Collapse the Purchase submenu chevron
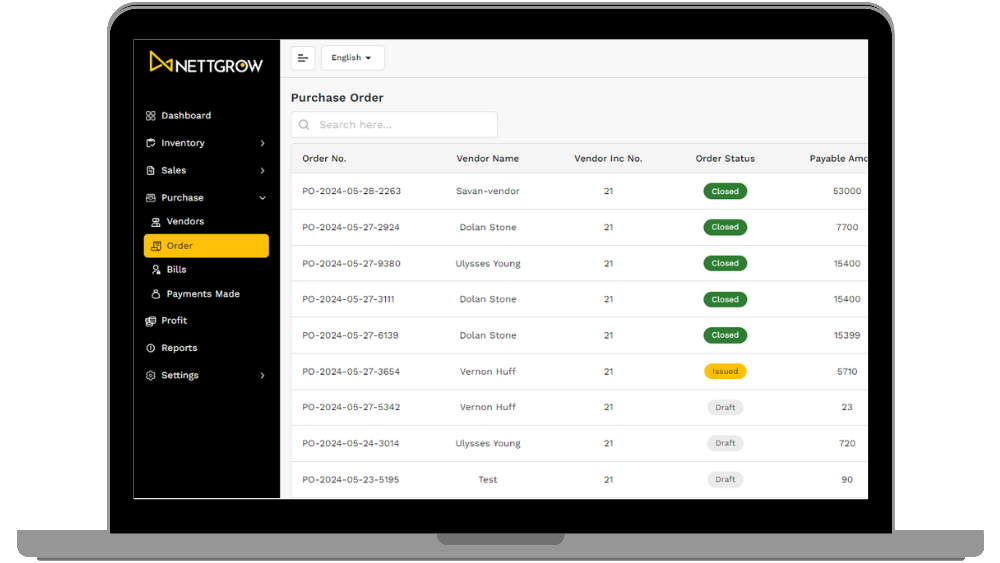The image size is (1000, 563). pyautogui.click(x=263, y=198)
